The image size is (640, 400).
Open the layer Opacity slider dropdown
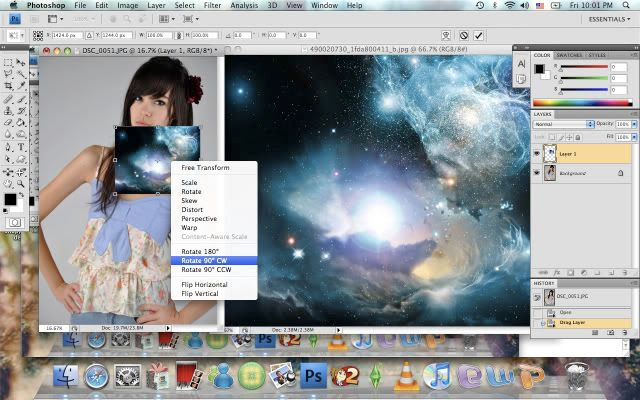pos(635,124)
